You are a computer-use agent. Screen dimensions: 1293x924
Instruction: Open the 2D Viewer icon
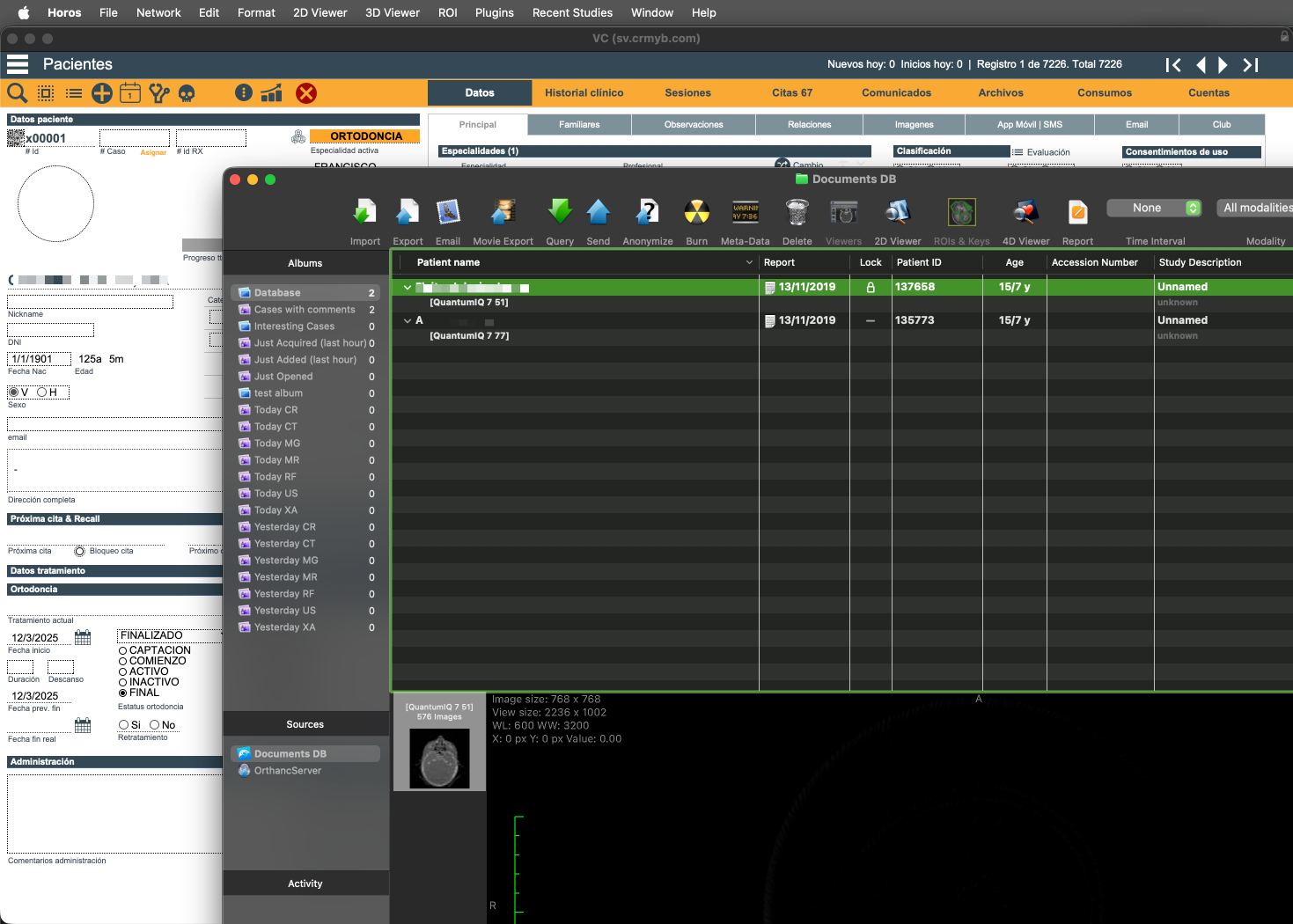(x=897, y=212)
